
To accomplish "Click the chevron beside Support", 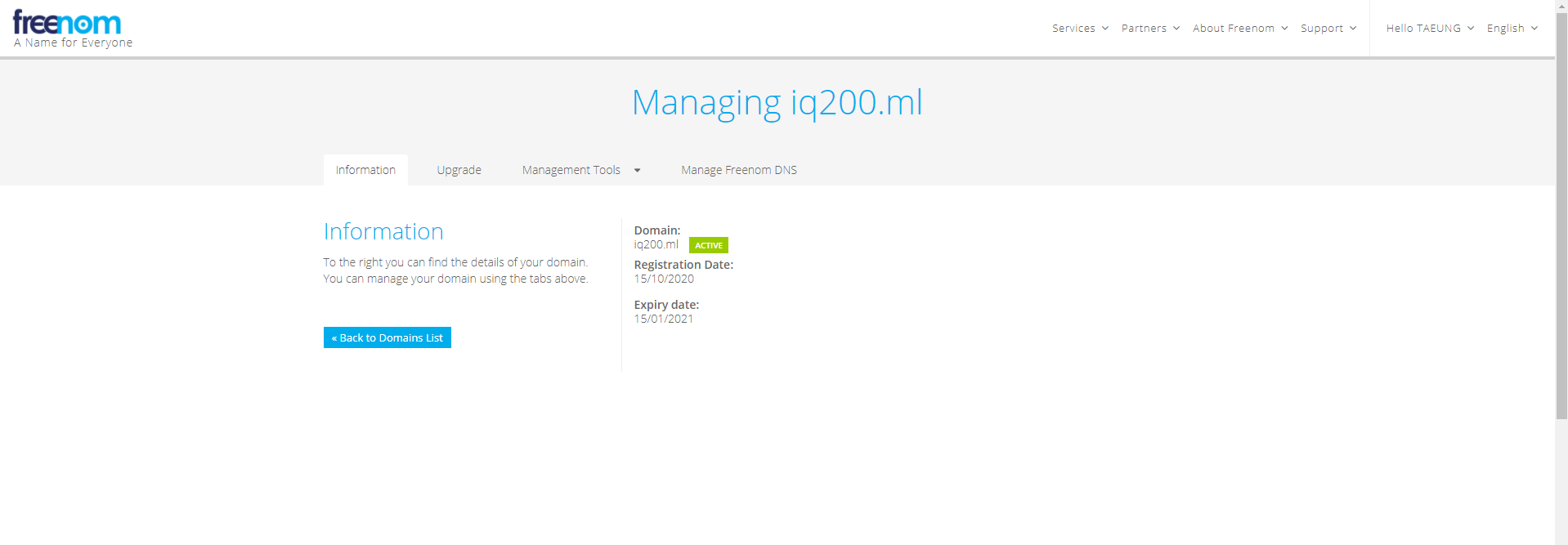I will 1353,28.
